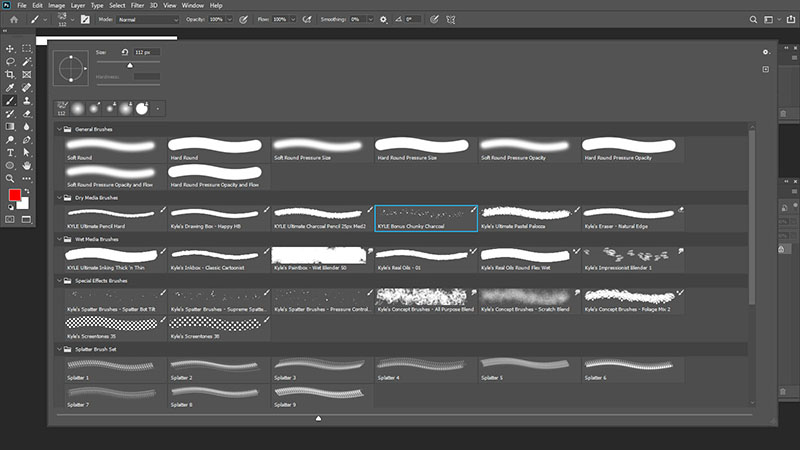Open the Layer menu
The width and height of the screenshot is (800, 450).
pyautogui.click(x=78, y=5)
